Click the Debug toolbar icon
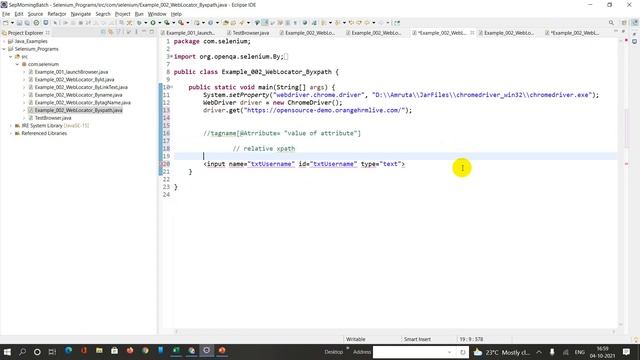Screen dimensions: 640x360 pos(139,23)
